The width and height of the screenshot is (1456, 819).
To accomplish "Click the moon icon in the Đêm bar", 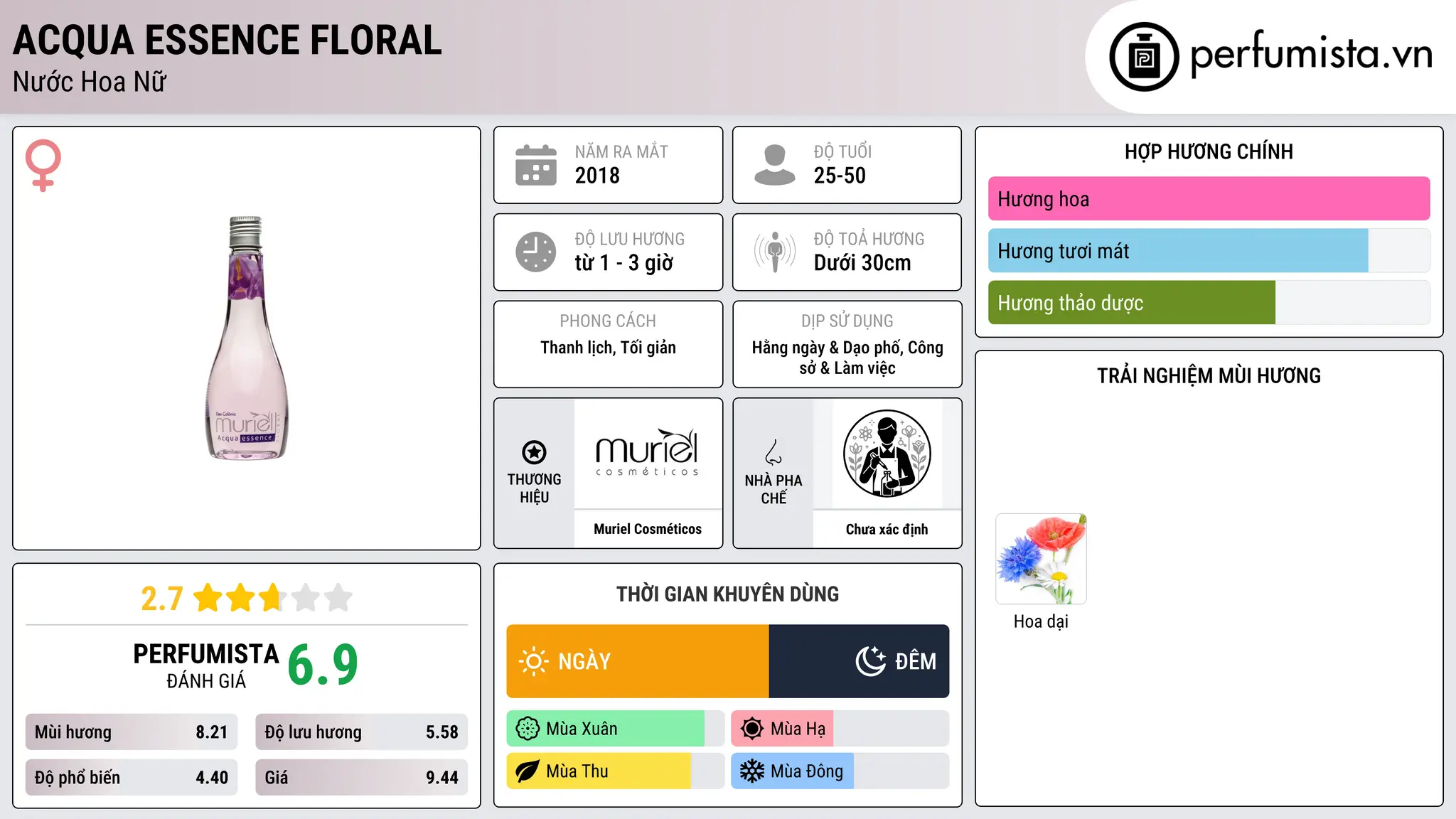I will click(871, 661).
